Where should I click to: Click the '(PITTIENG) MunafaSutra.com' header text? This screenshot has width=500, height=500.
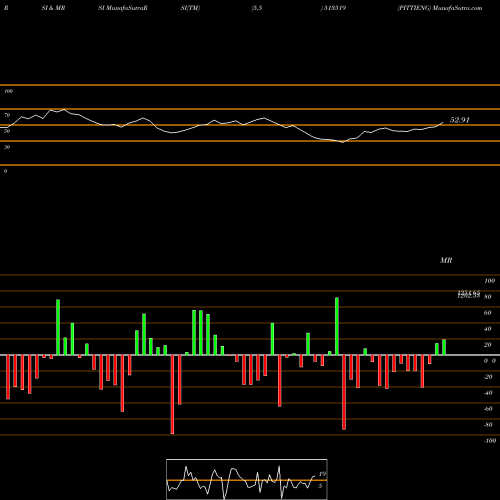pyautogui.click(x=440, y=8)
